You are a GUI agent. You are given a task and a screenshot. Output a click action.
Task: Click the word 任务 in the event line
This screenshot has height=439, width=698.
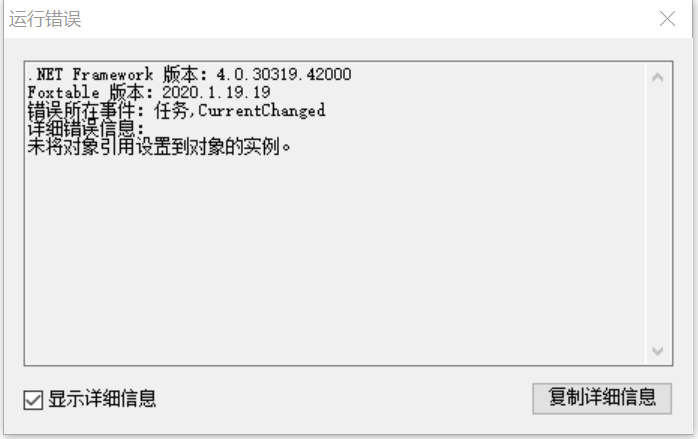[171, 110]
